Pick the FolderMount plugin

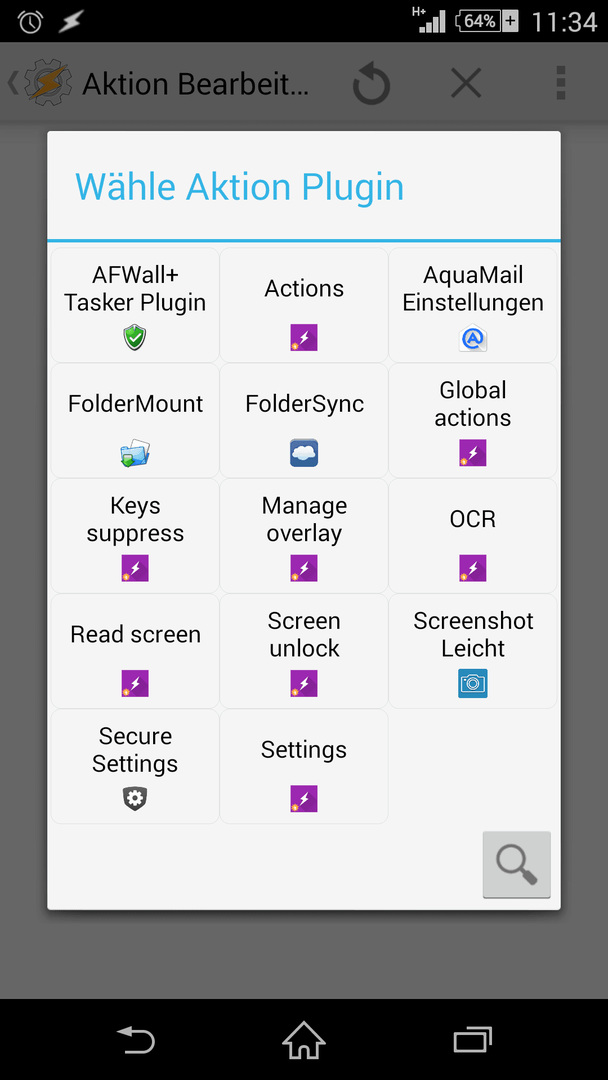(x=135, y=421)
